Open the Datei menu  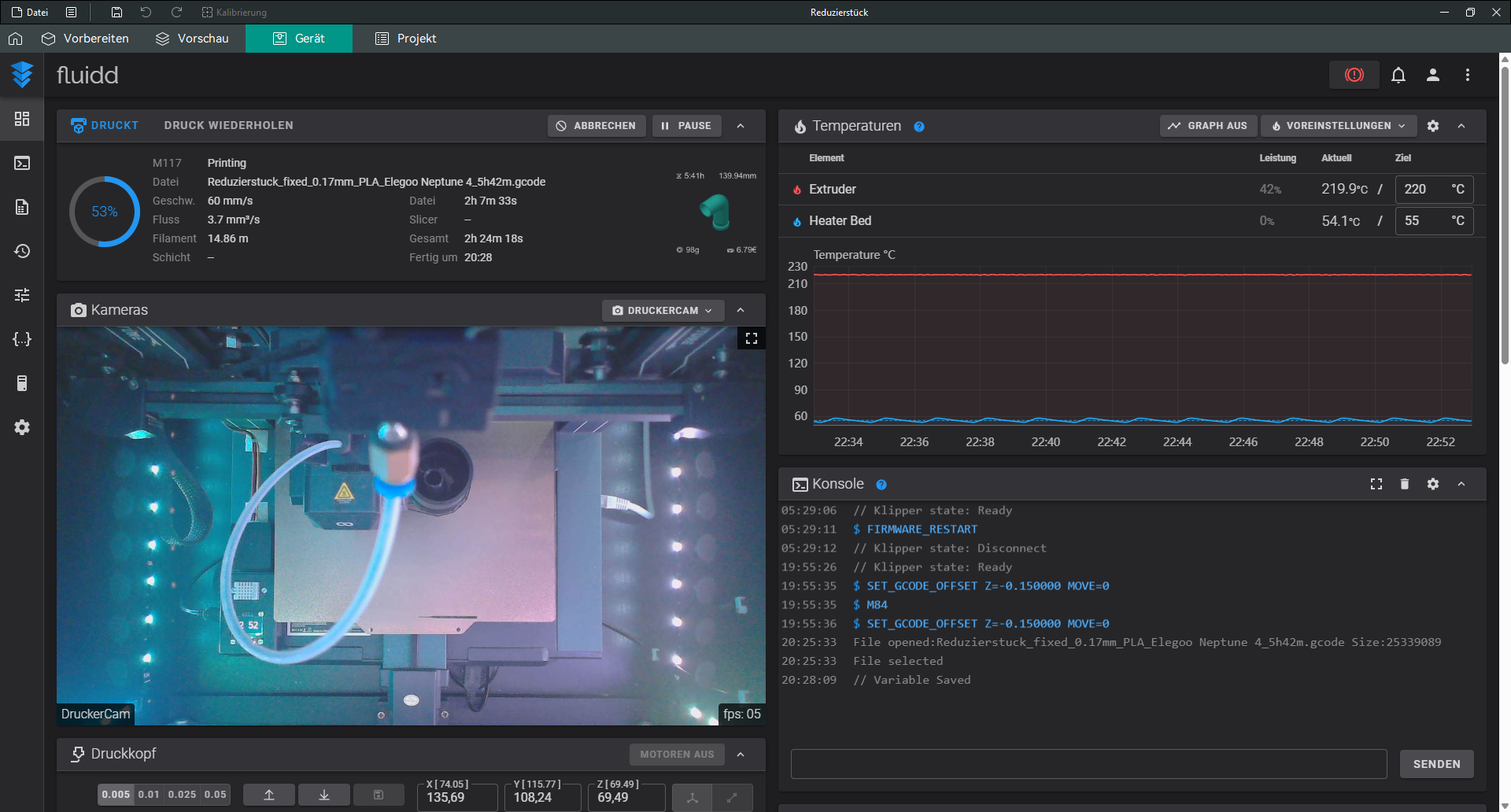[x=30, y=12]
